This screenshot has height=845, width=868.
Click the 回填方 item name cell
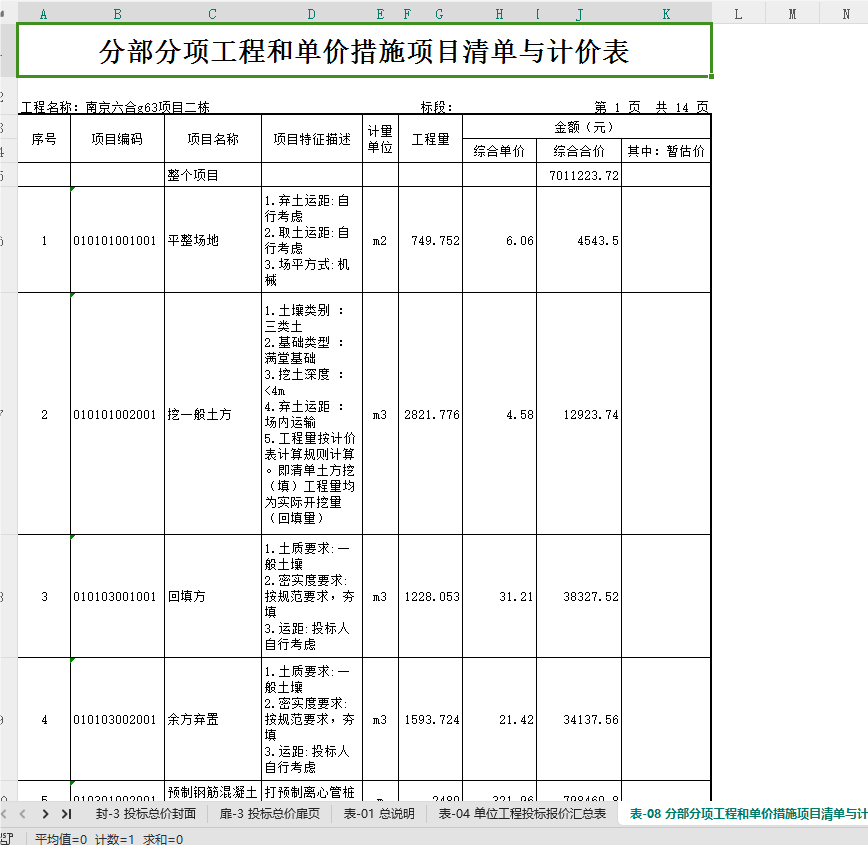(213, 596)
